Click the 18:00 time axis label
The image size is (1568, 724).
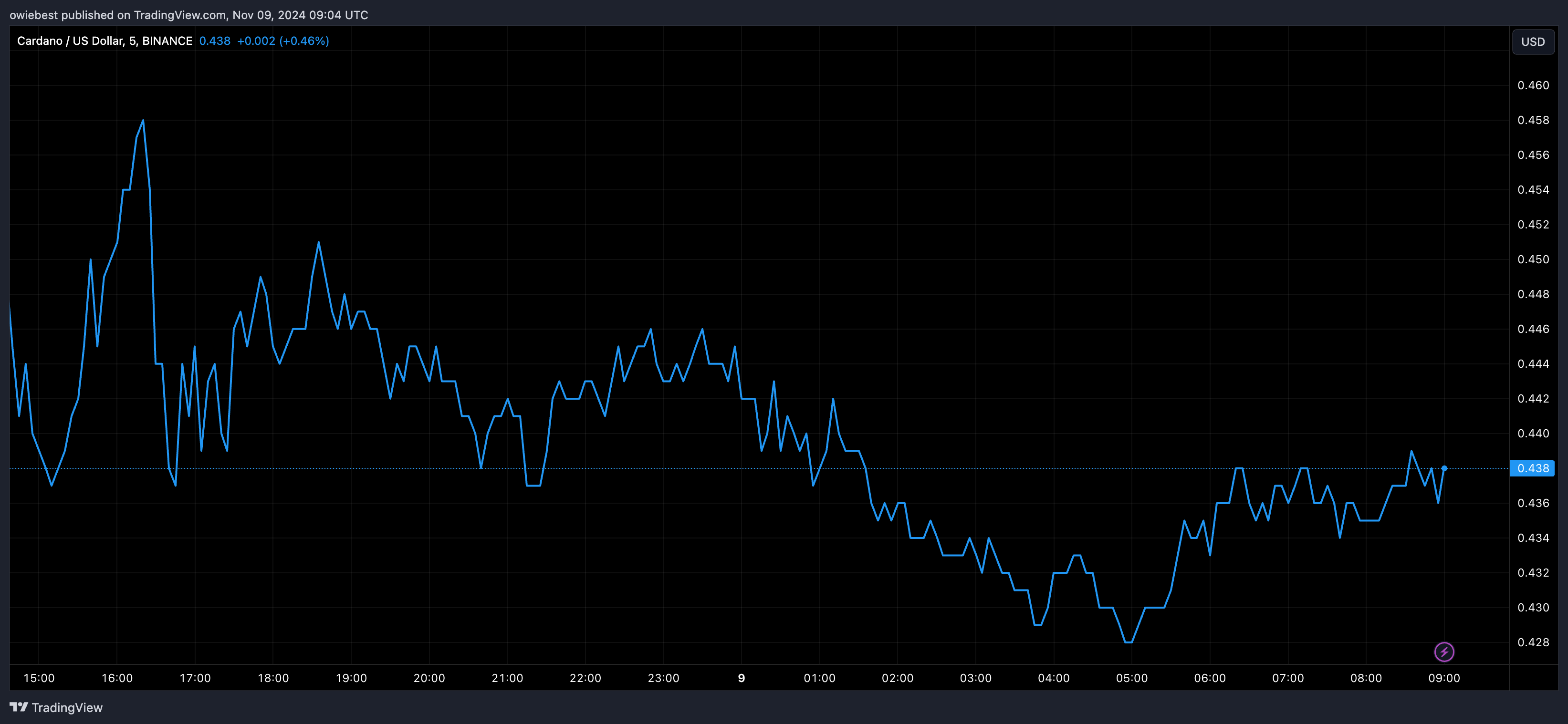pos(273,678)
